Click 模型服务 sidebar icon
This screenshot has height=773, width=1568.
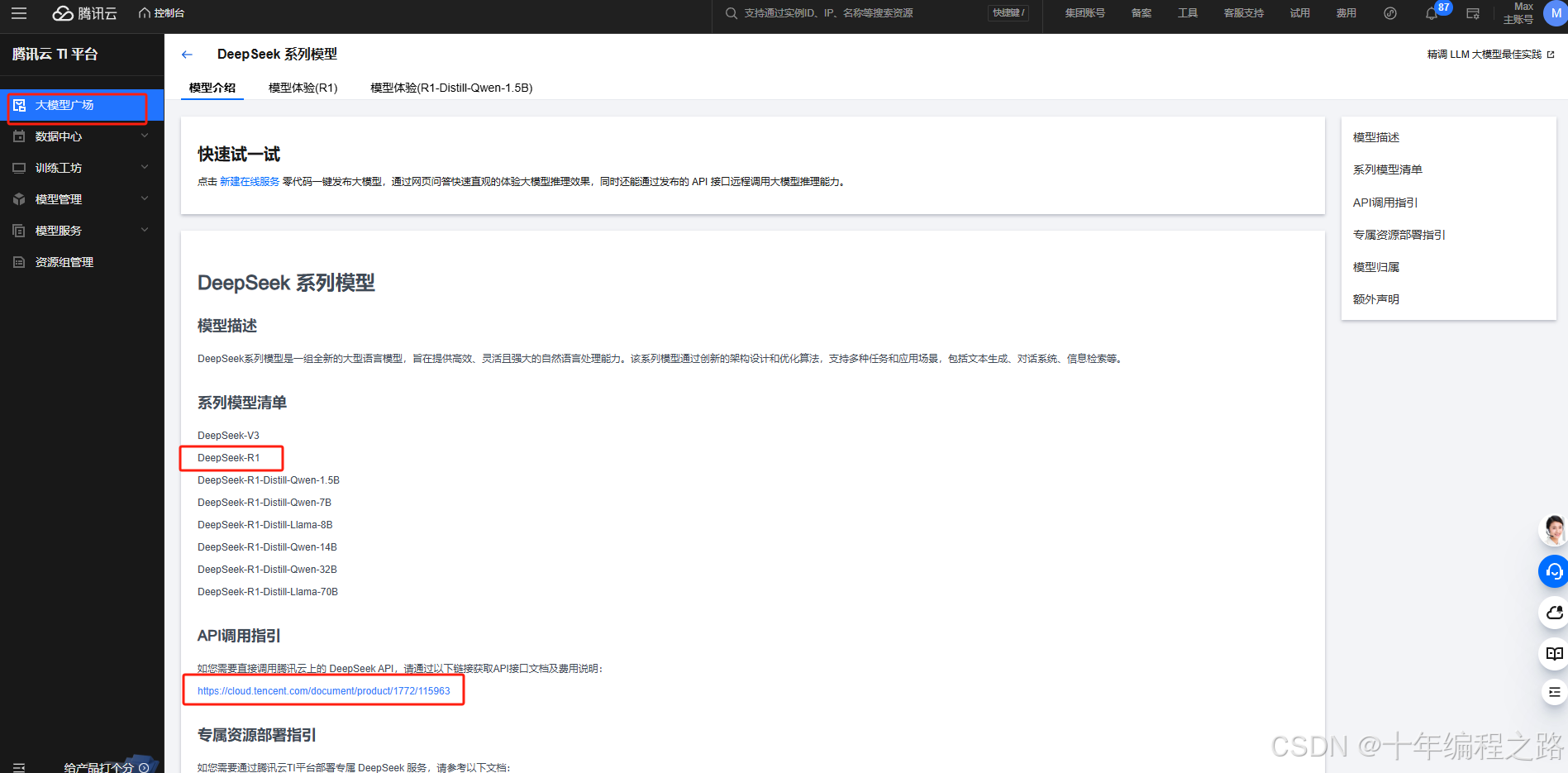[19, 231]
